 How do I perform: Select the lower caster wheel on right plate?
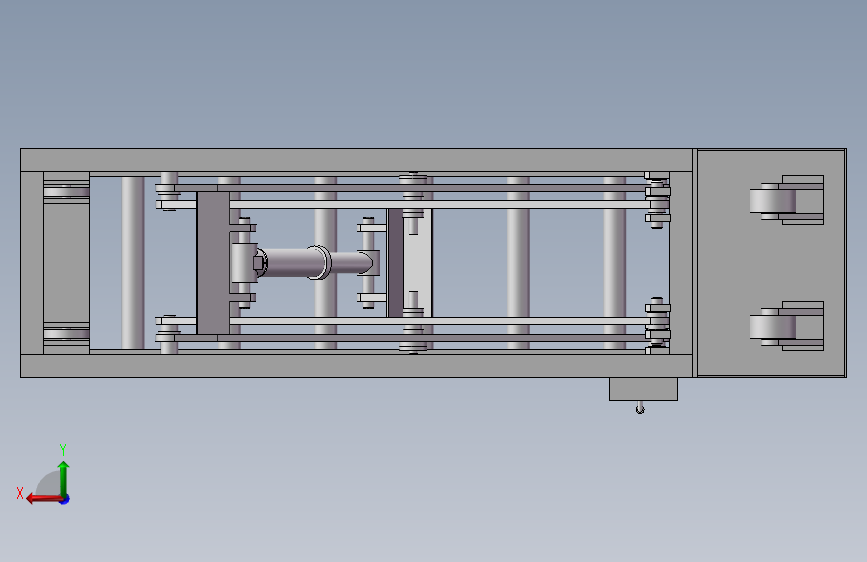point(773,327)
